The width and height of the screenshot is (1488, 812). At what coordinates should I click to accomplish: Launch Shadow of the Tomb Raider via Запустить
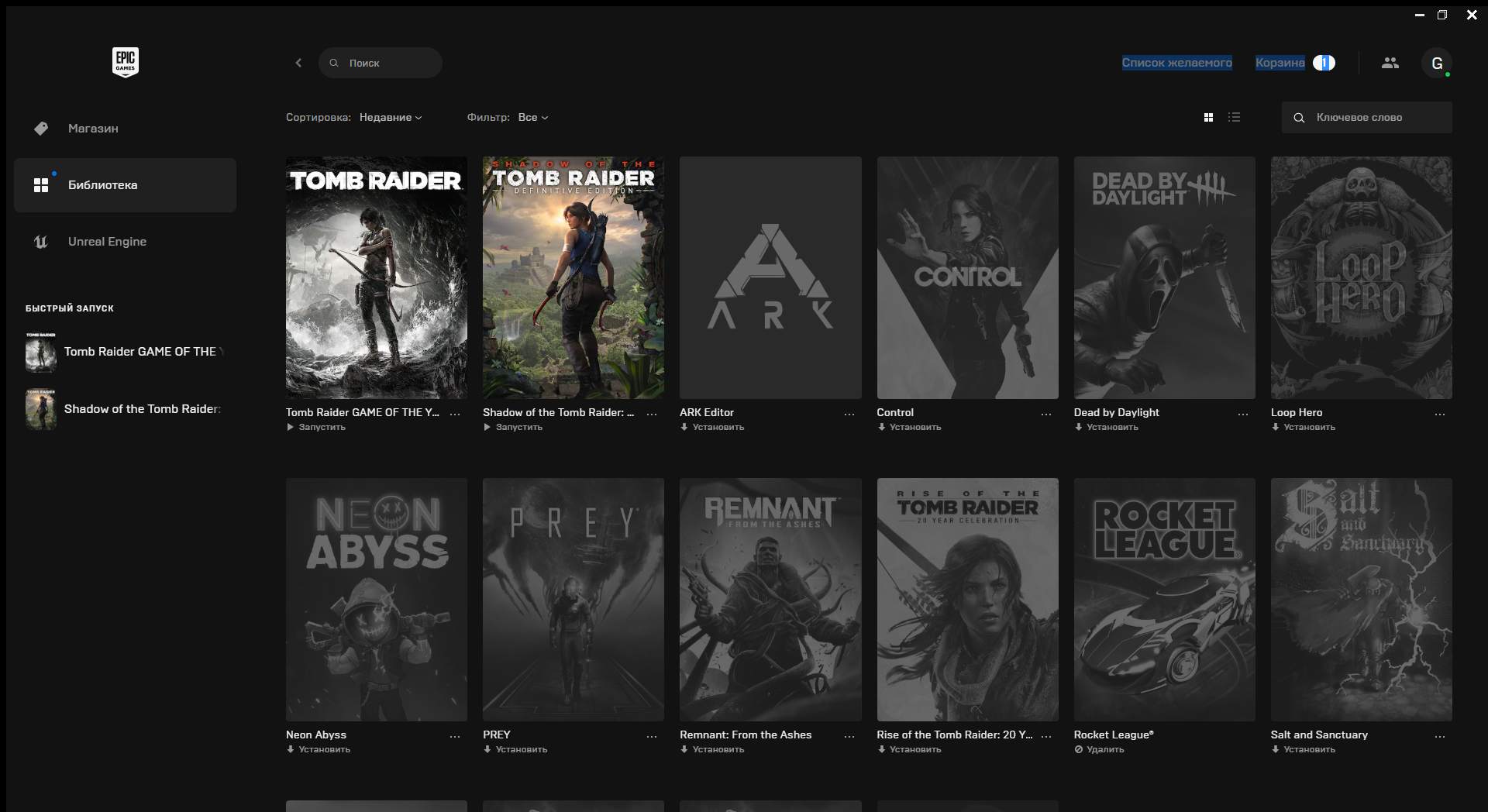tap(513, 427)
